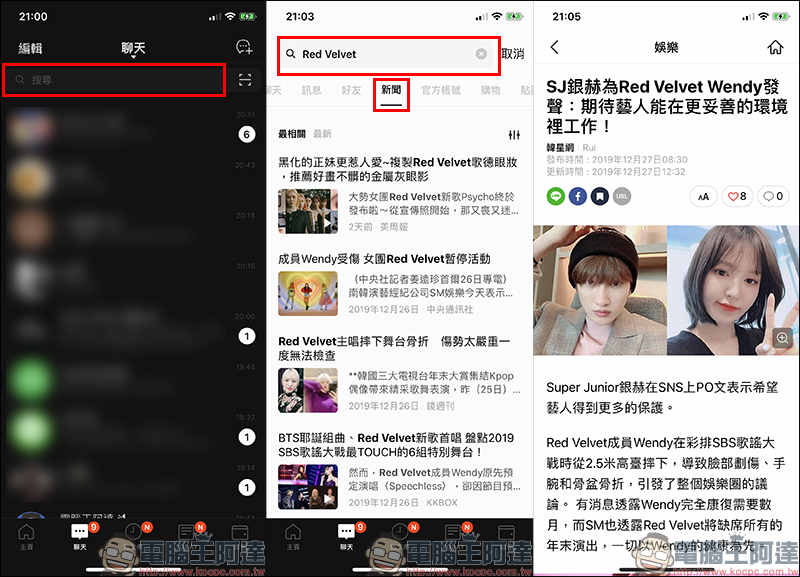Viewport: 800px width, 577px height.
Task: Select the 新聞 search tab
Action: pyautogui.click(x=391, y=90)
